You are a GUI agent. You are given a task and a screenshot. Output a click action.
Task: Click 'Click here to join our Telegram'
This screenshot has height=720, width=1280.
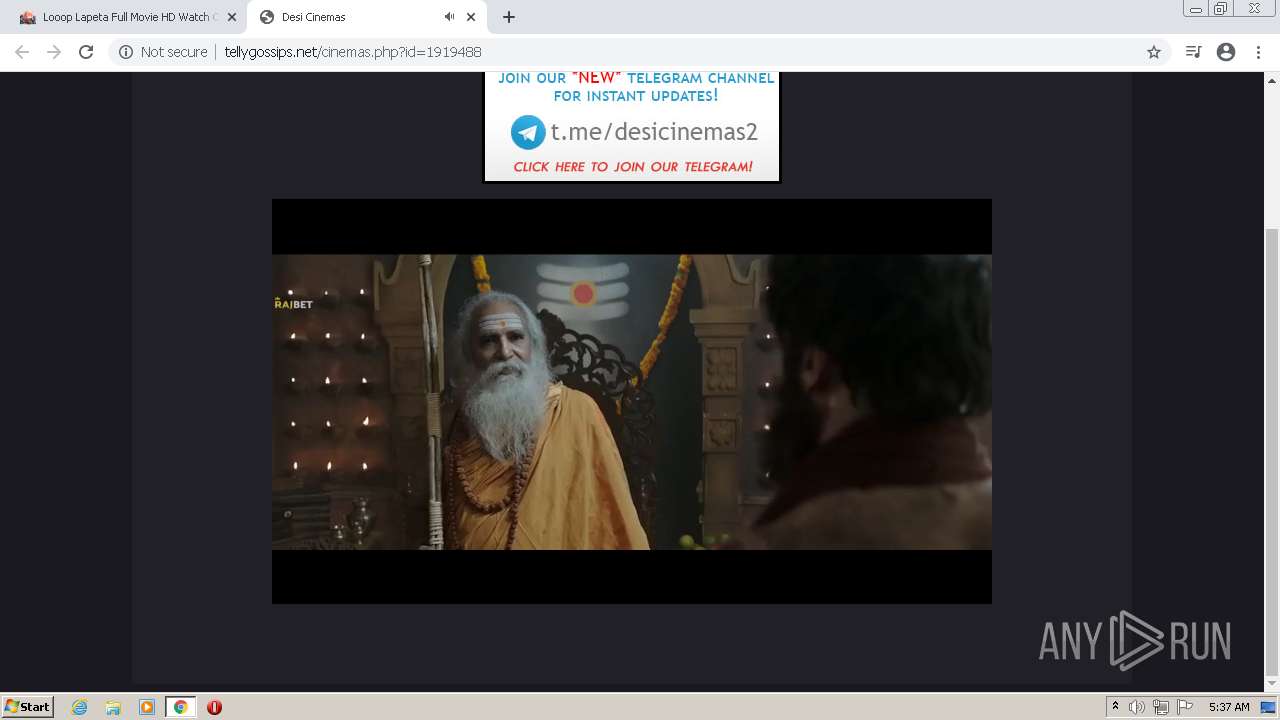(x=633, y=167)
